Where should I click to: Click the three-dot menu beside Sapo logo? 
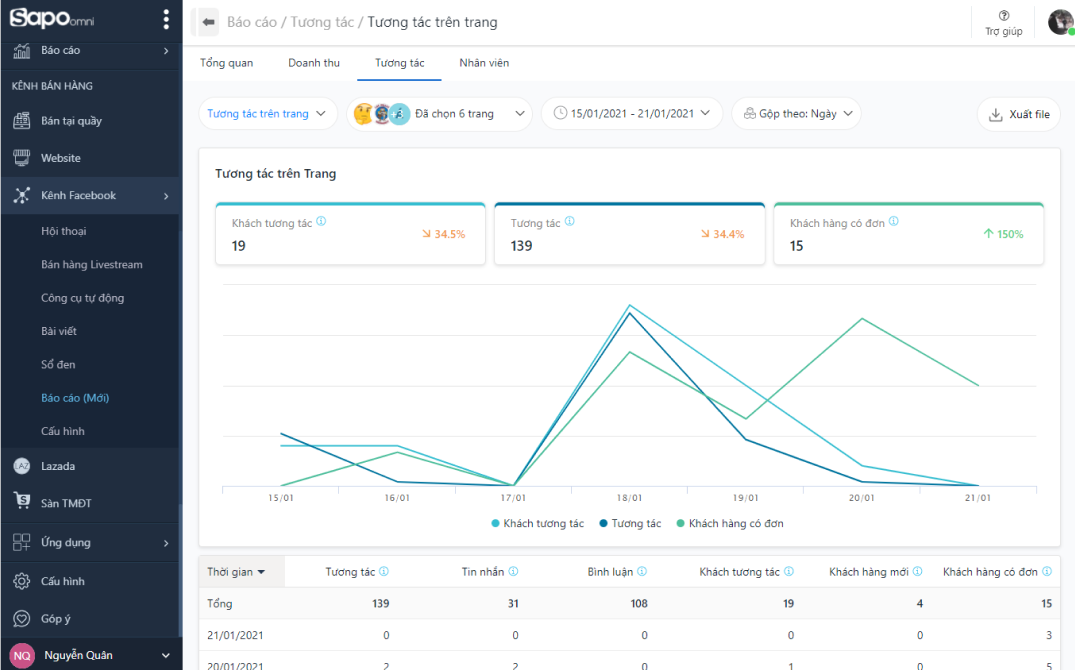pyautogui.click(x=166, y=20)
